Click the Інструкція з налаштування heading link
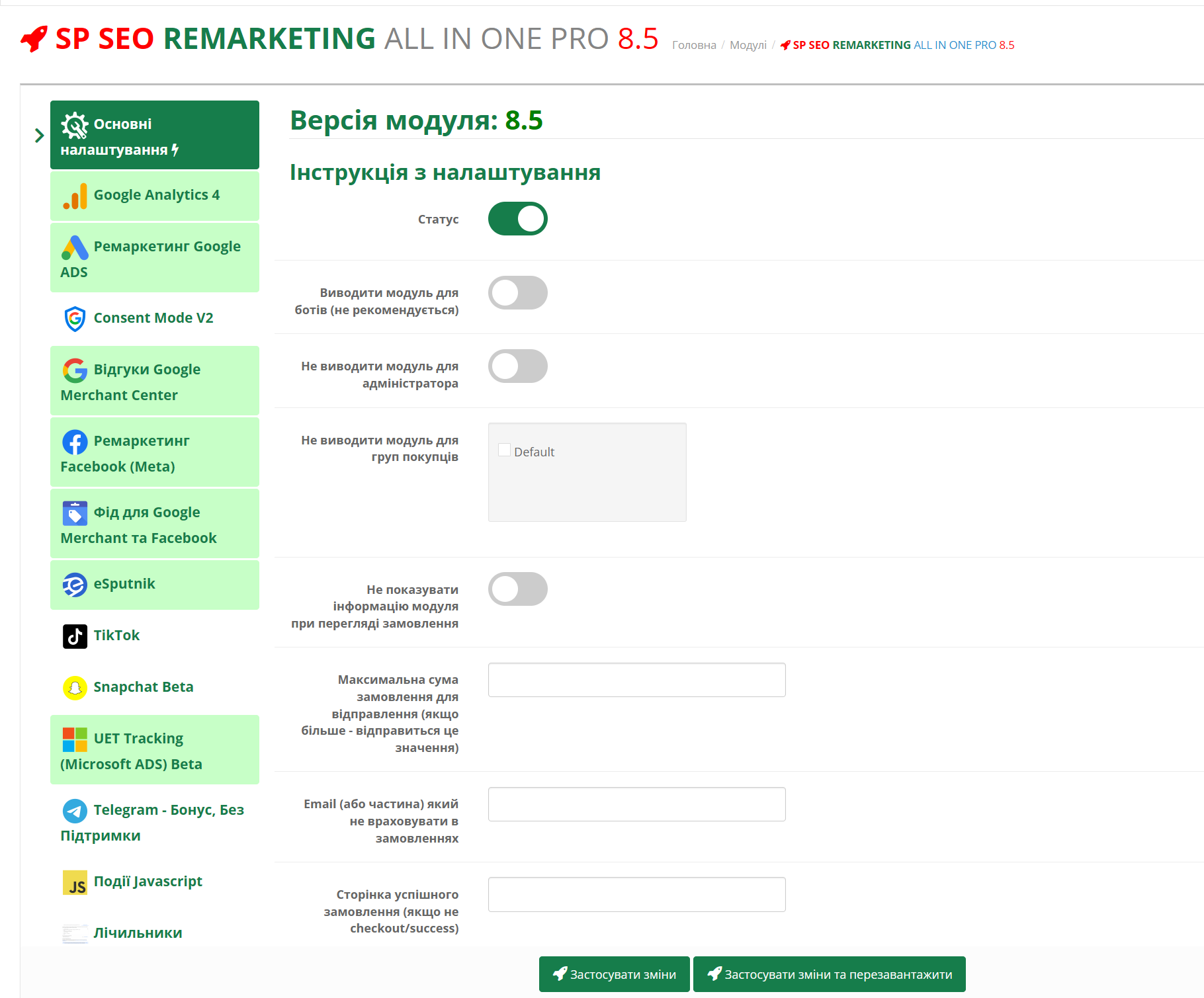 (445, 173)
